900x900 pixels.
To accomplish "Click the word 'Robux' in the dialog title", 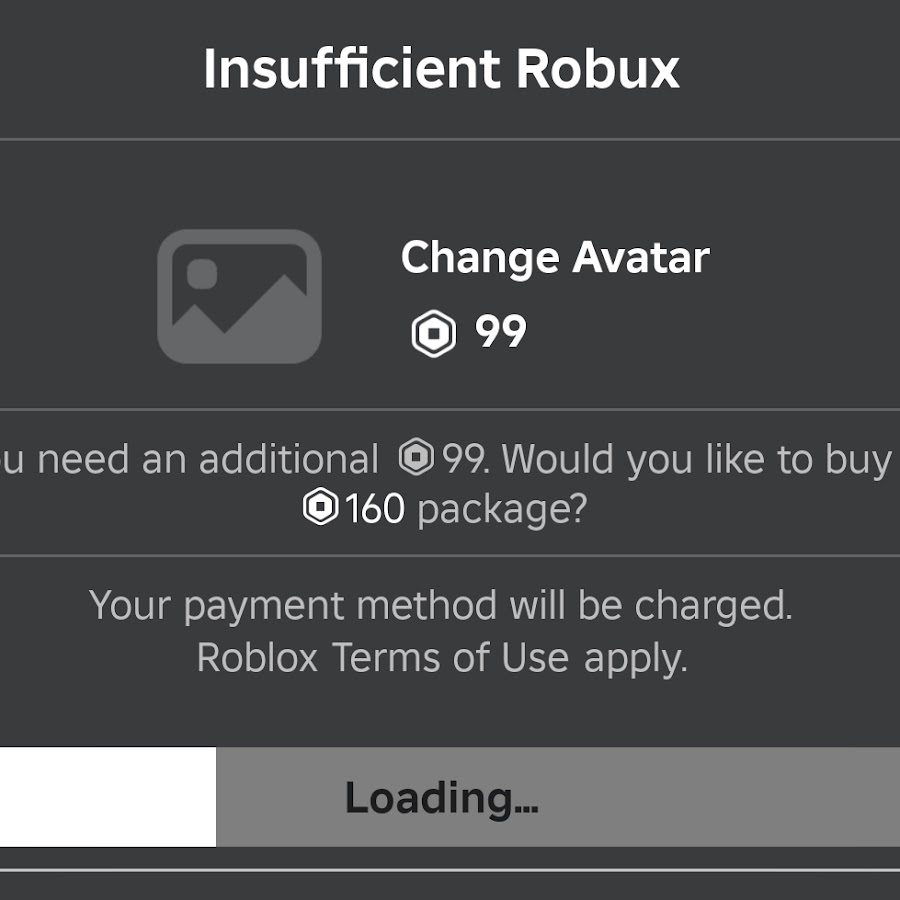I will click(598, 69).
